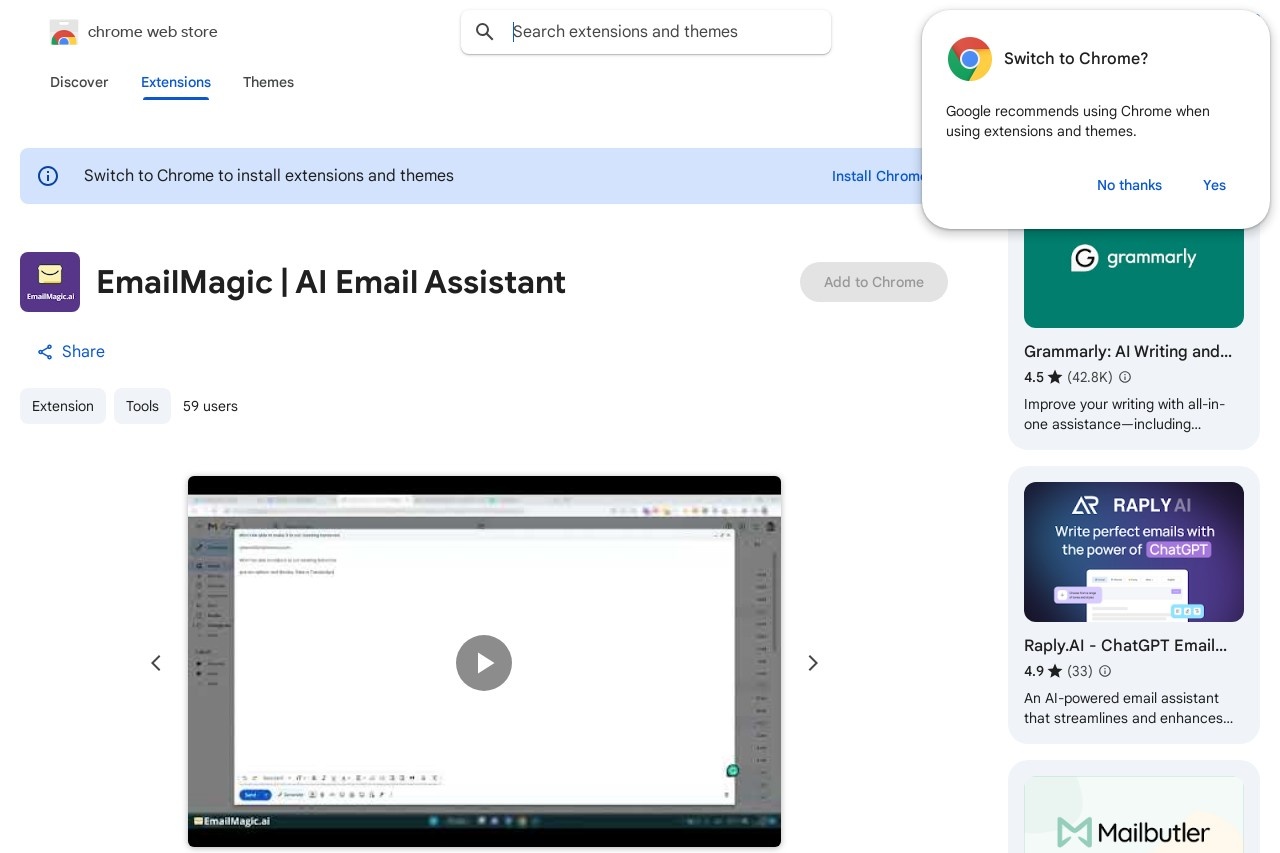
Task: Select the Extension category chip
Action: click(63, 406)
